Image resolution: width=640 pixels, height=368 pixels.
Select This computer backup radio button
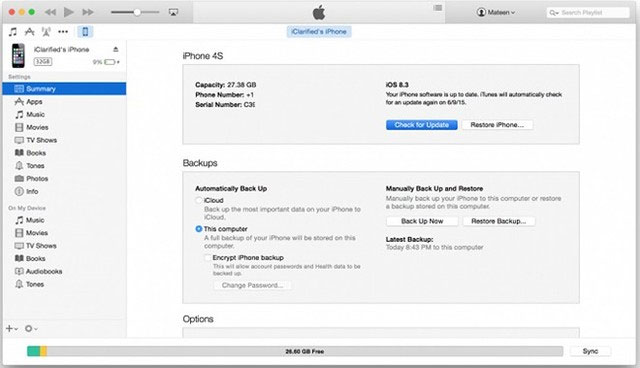(x=199, y=229)
